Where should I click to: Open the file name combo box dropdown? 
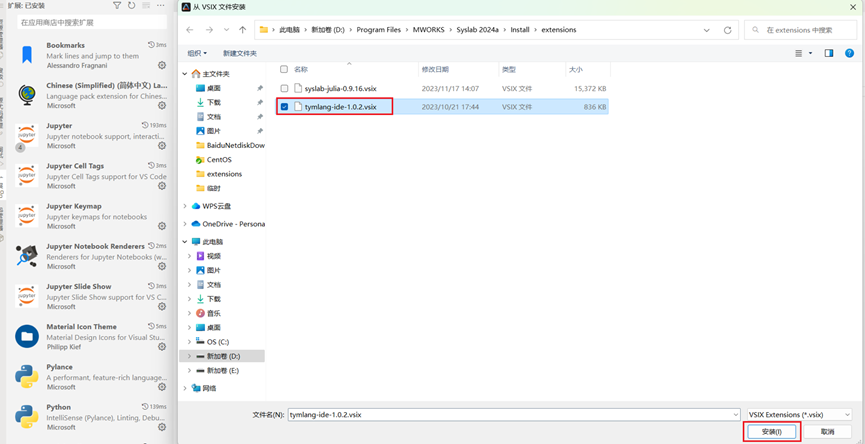point(735,415)
